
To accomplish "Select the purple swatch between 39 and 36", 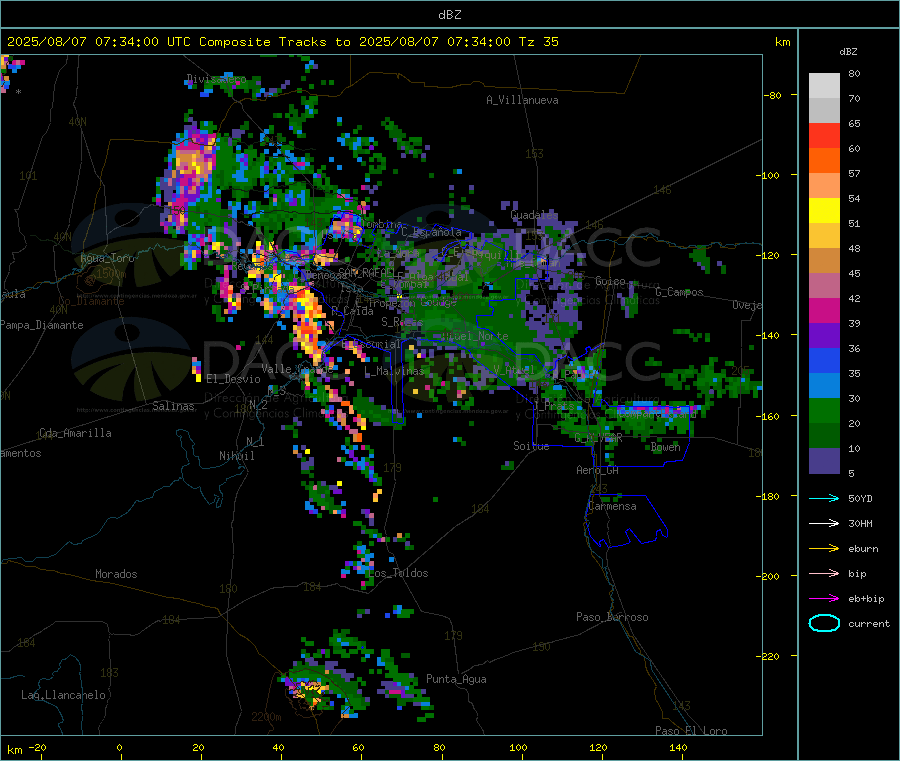I will (824, 336).
